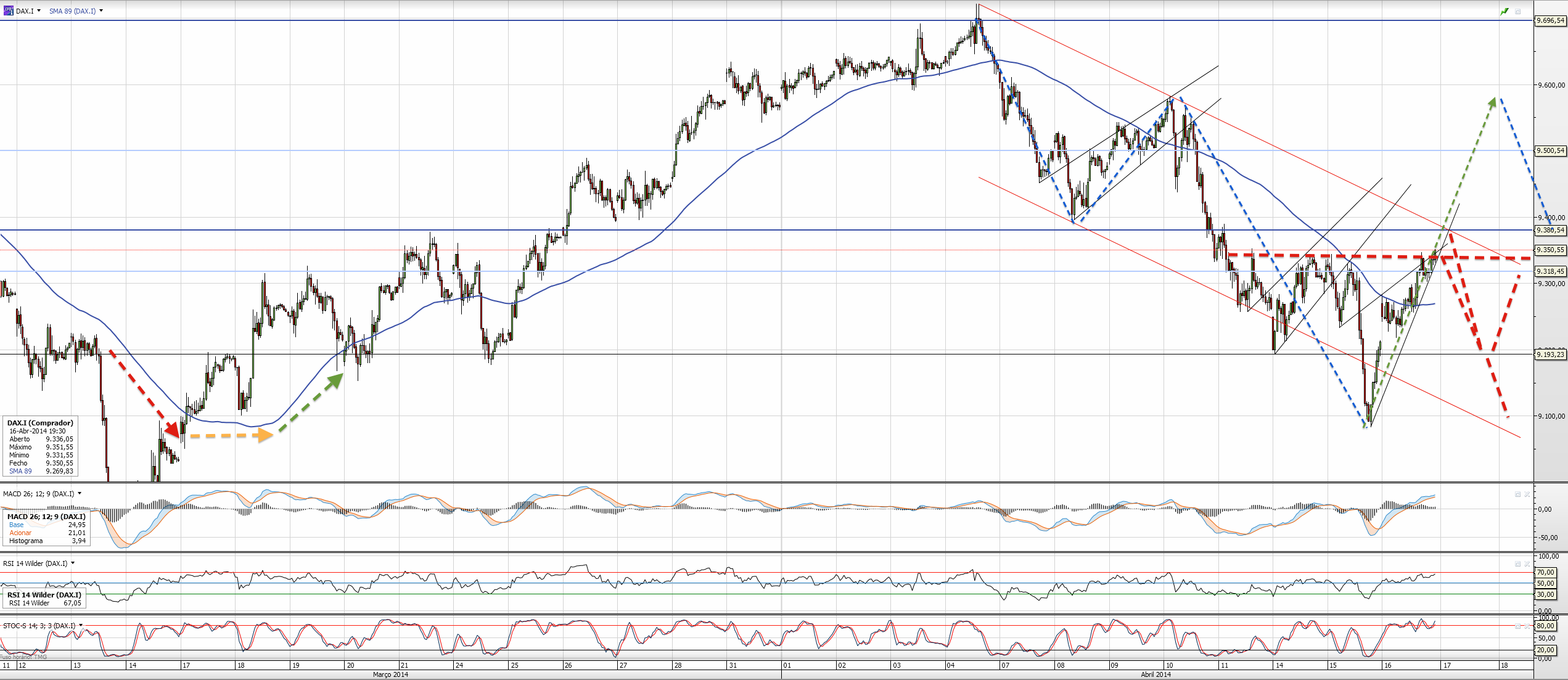Open the DAX.I symbol dropdown
The width and height of the screenshot is (1568, 680).
click(39, 10)
